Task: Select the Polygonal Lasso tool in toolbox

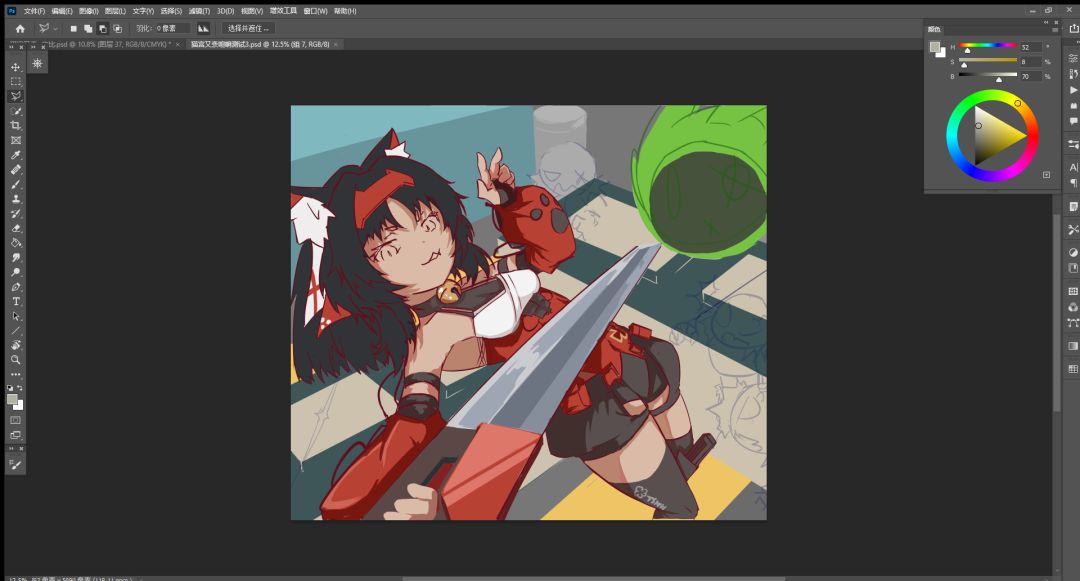Action: [x=16, y=96]
